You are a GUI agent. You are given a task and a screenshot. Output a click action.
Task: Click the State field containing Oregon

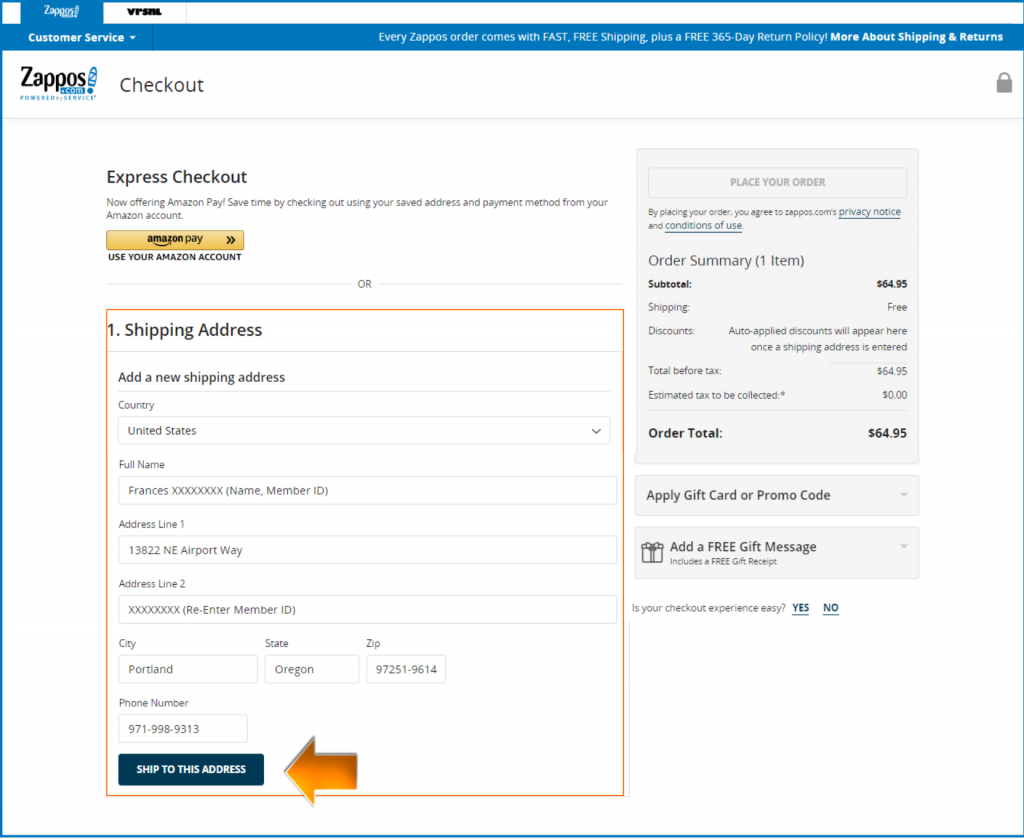click(312, 669)
